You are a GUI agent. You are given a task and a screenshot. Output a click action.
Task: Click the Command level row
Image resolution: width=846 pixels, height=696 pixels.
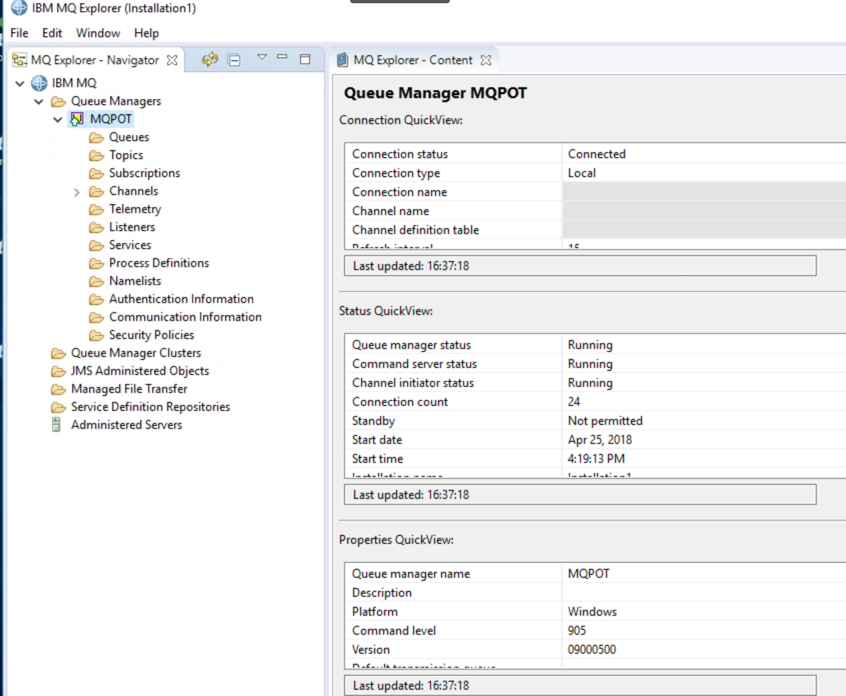pyautogui.click(x=596, y=630)
